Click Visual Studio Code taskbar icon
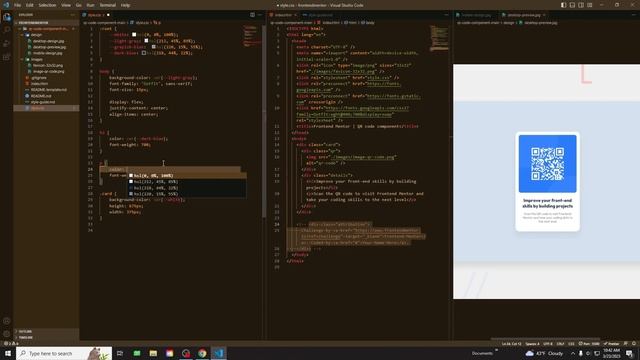Screen dimensions: 640x360 pos(218,353)
